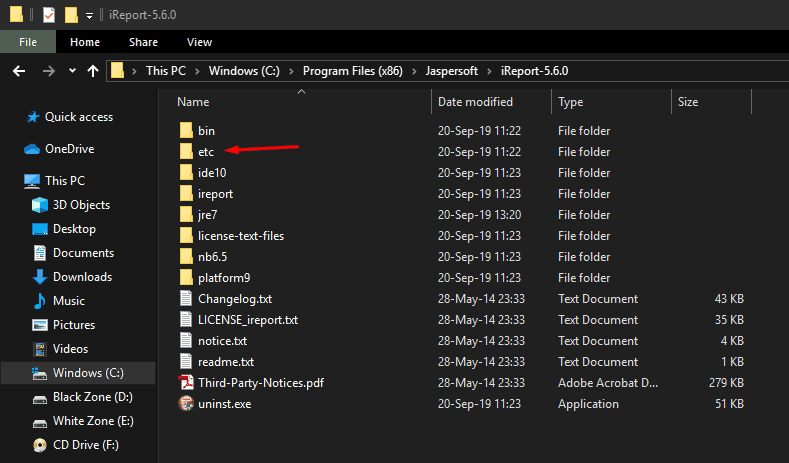The height and width of the screenshot is (463, 789).
Task: Click Program Files (x86) breadcrumb
Action: 353,71
